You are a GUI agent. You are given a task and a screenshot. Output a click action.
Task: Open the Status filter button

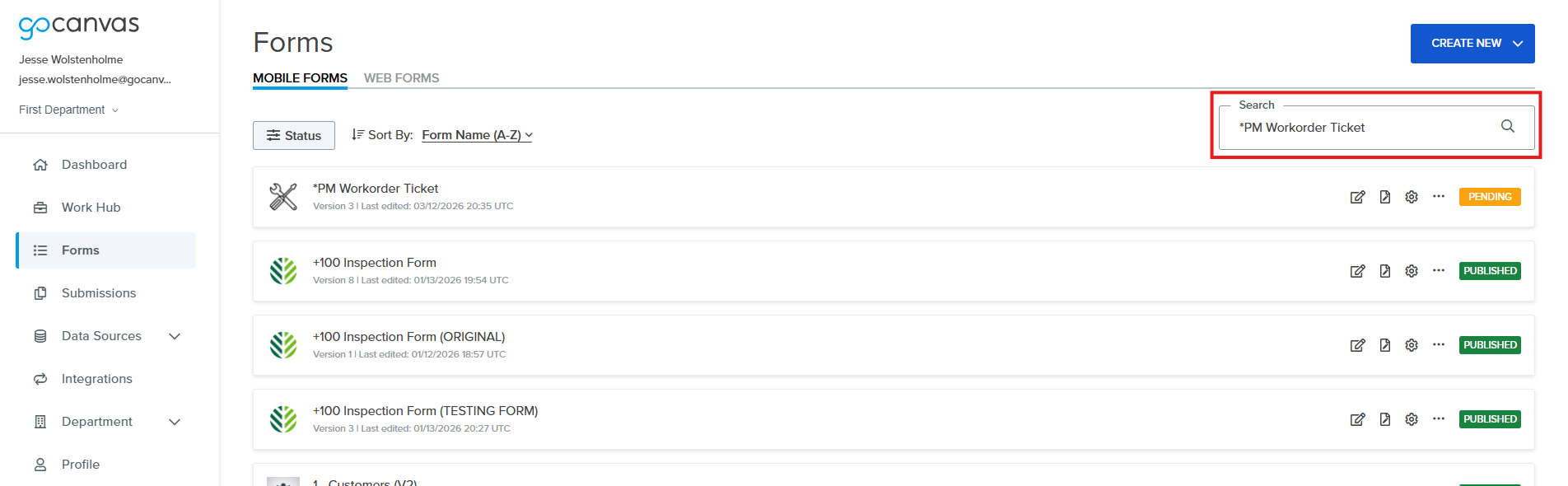click(294, 136)
